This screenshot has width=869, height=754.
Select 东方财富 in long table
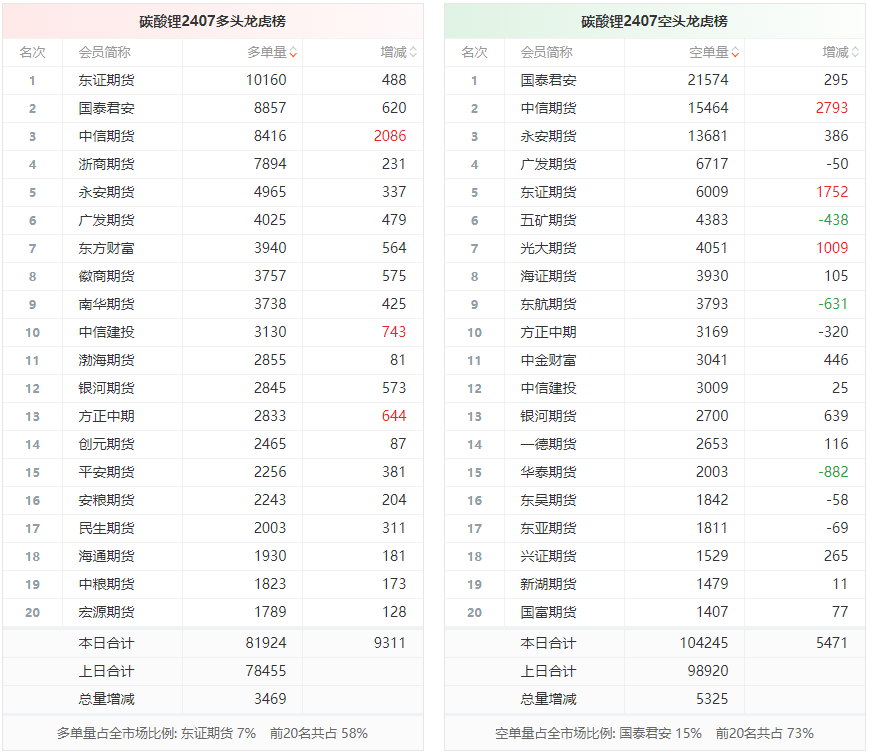(x=106, y=248)
